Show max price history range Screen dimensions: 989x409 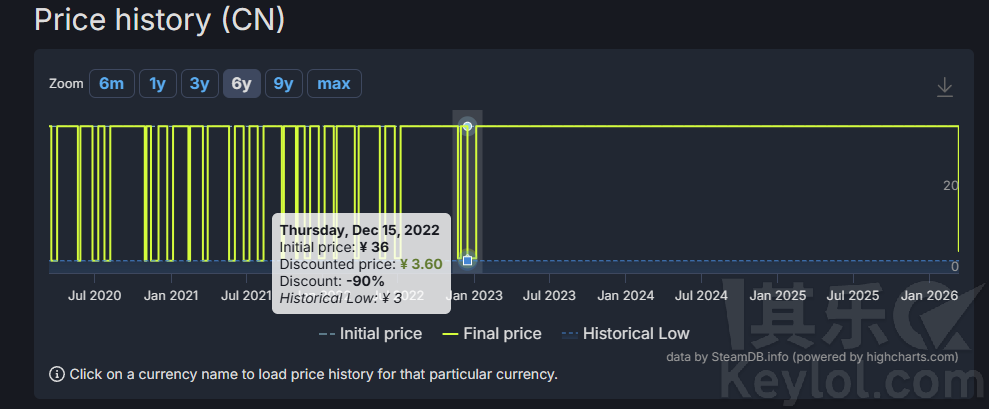pos(334,84)
